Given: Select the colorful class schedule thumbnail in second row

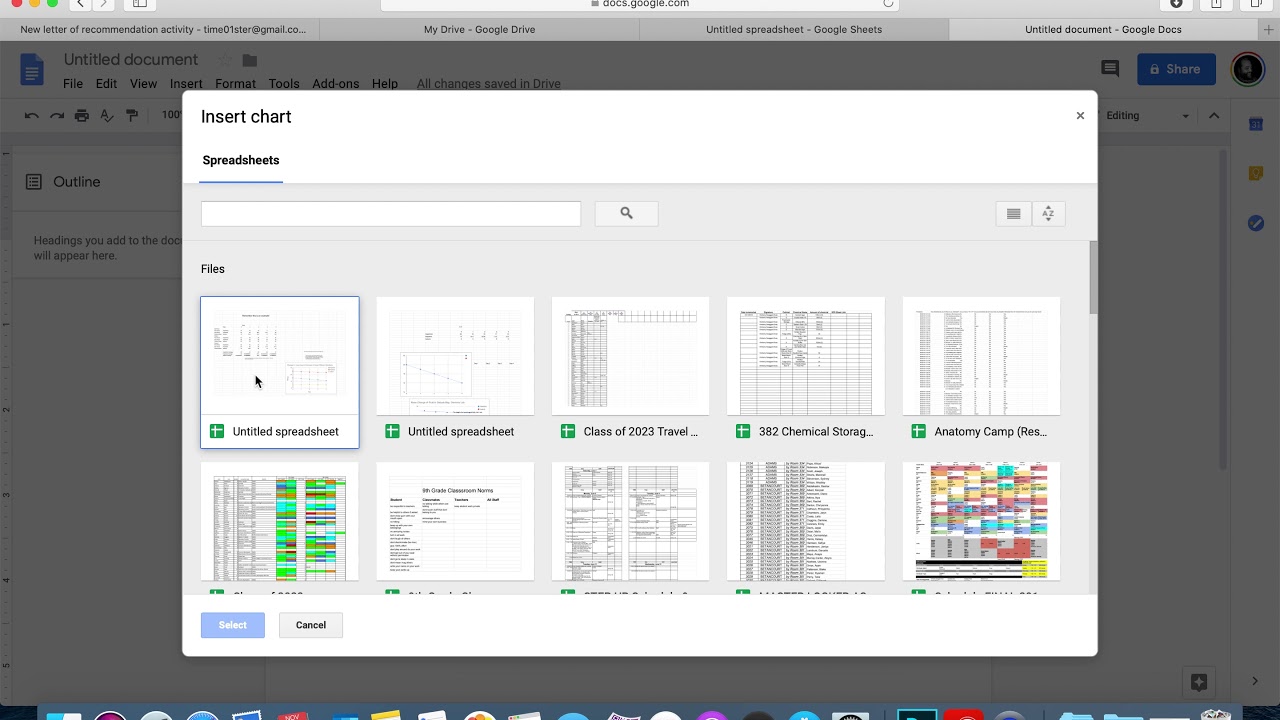Looking at the screenshot, I should pos(981,521).
